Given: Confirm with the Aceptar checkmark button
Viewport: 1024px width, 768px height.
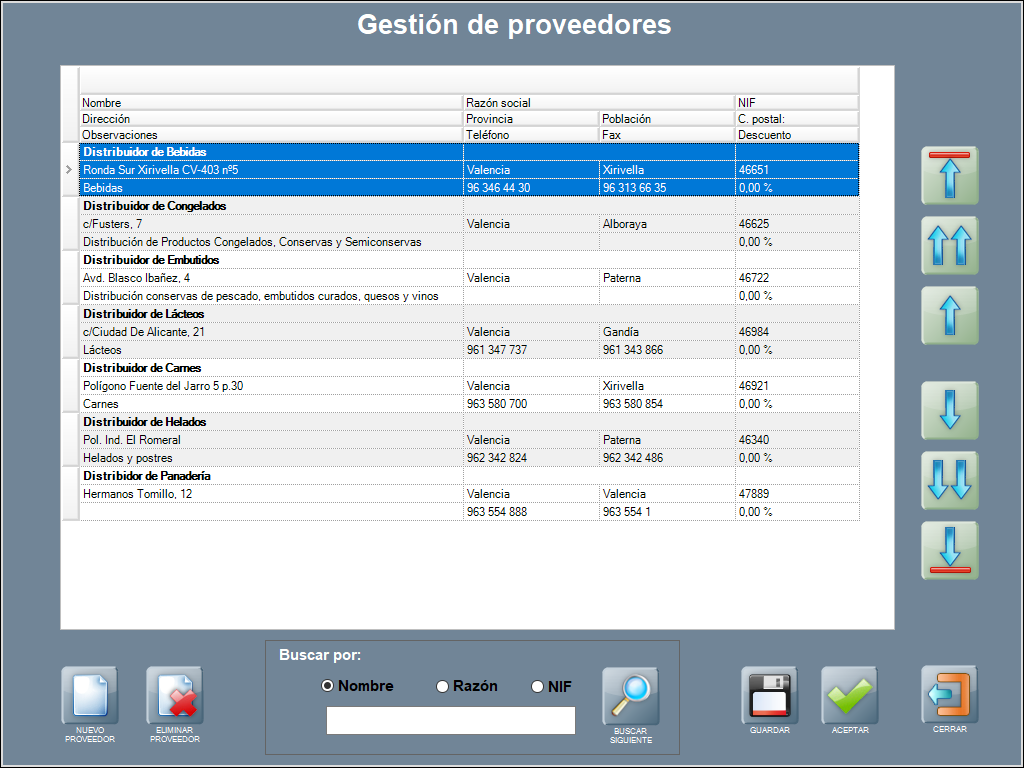Looking at the screenshot, I should [849, 695].
